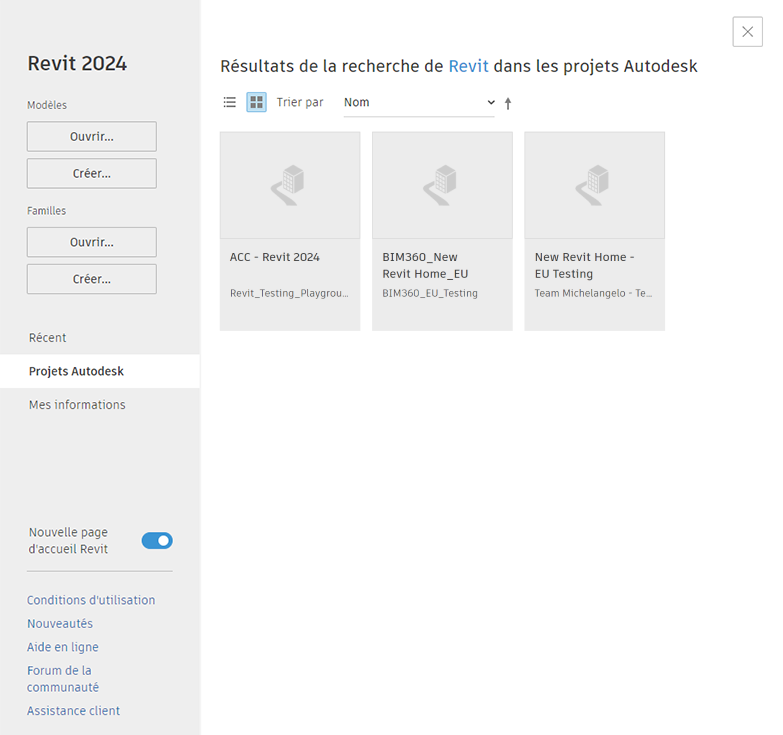Close the search results panel
Viewport: 783px width, 735px height.
[748, 32]
